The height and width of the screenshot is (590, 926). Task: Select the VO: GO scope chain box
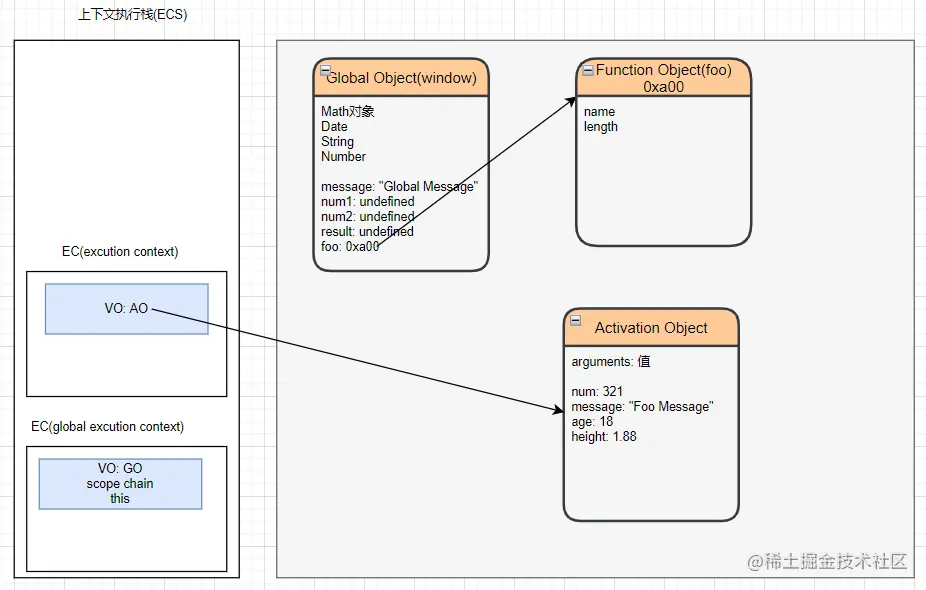120,484
